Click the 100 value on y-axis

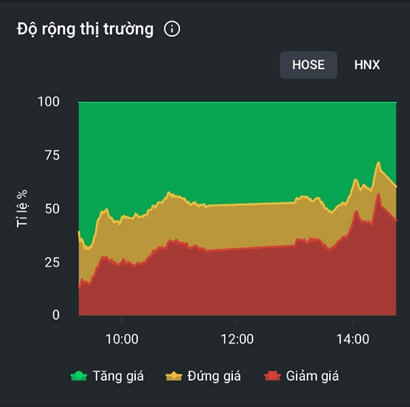point(49,102)
